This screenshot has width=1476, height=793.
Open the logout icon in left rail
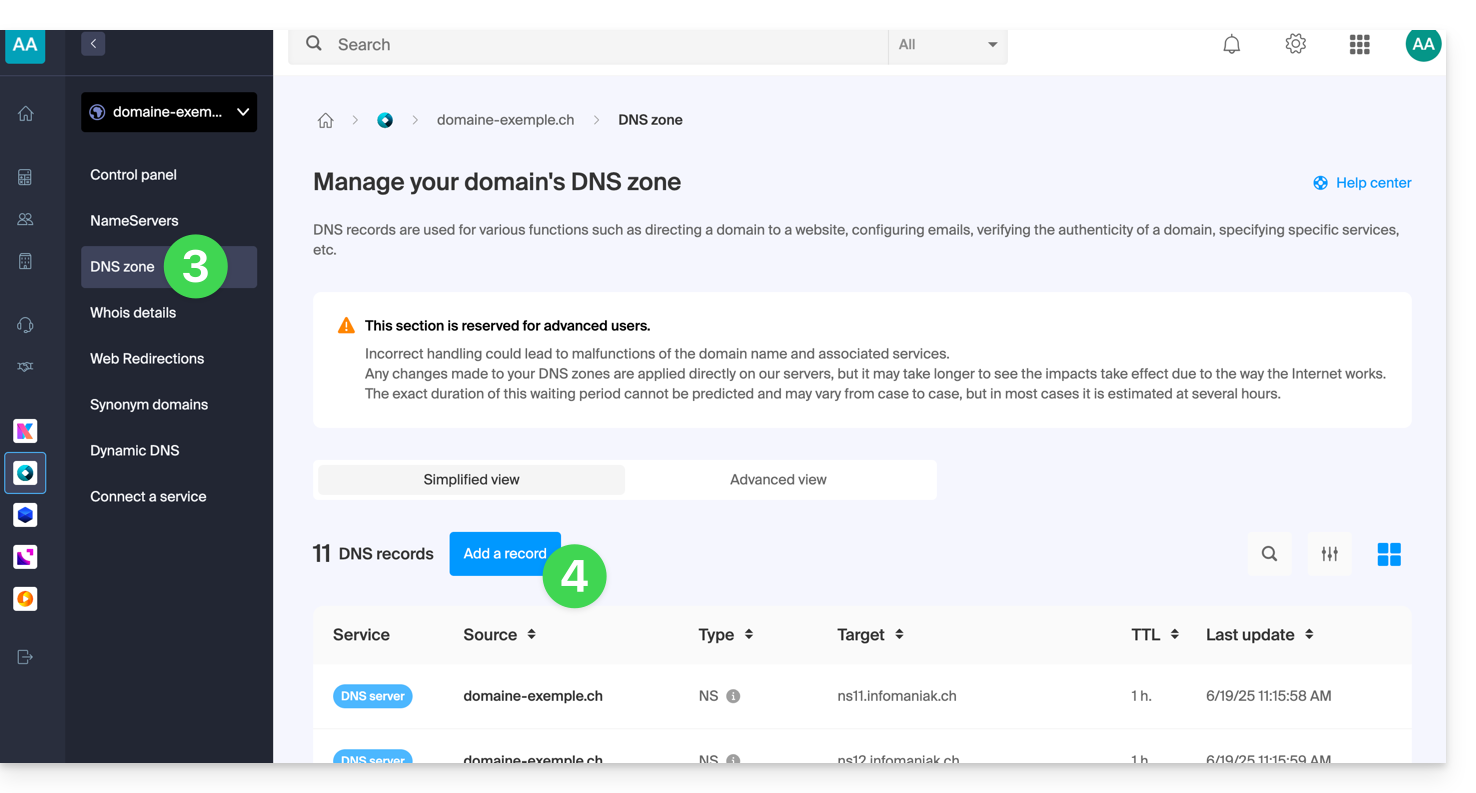click(25, 657)
